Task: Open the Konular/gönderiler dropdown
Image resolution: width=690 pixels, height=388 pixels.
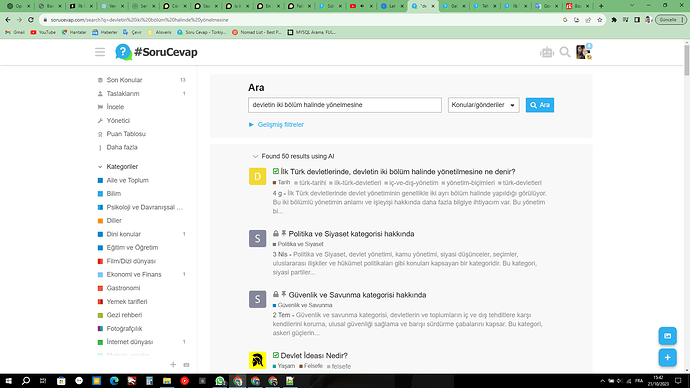Action: pos(483,105)
